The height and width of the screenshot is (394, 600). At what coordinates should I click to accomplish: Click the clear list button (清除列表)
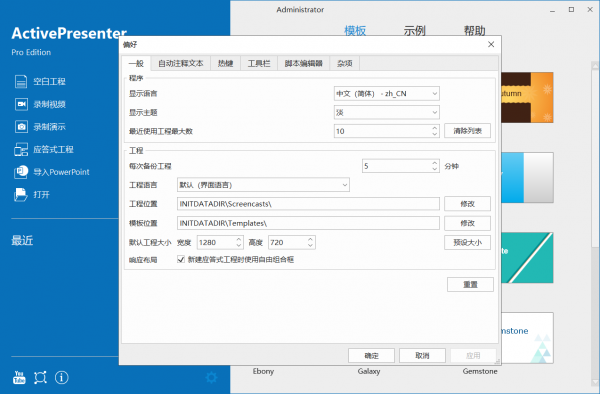[467, 131]
